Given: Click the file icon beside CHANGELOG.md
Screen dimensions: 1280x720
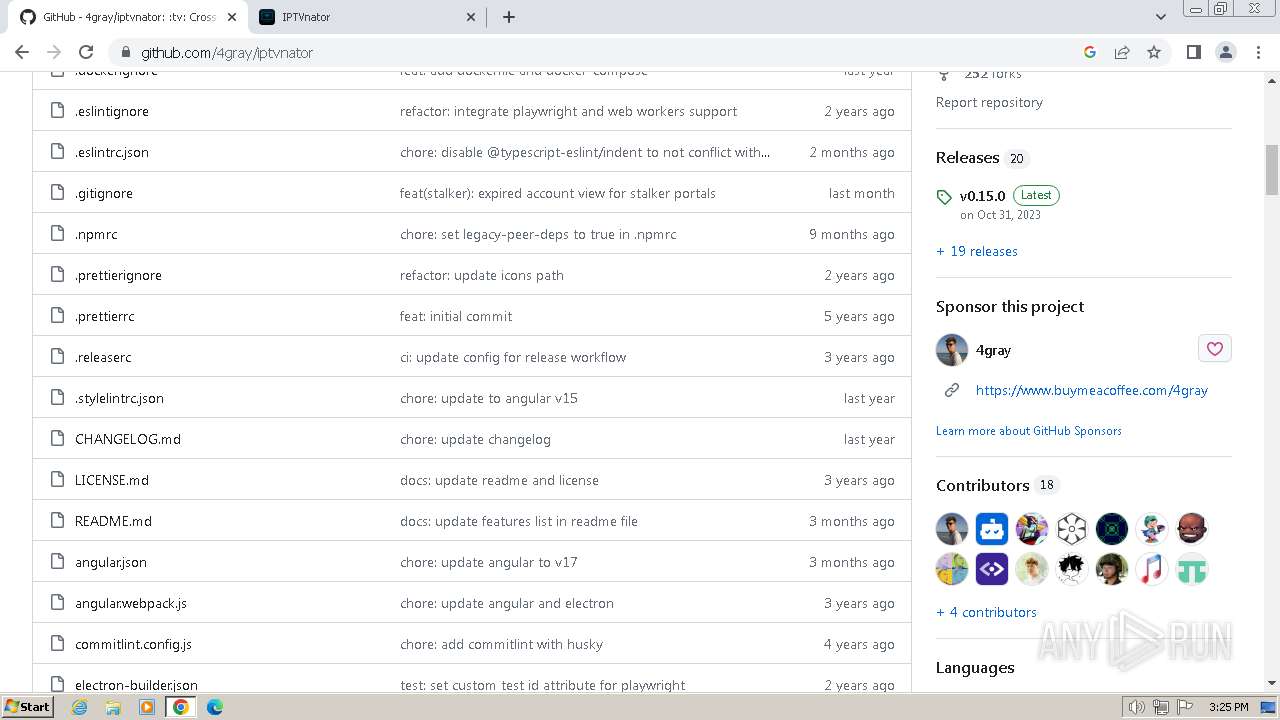Looking at the screenshot, I should tap(57, 439).
